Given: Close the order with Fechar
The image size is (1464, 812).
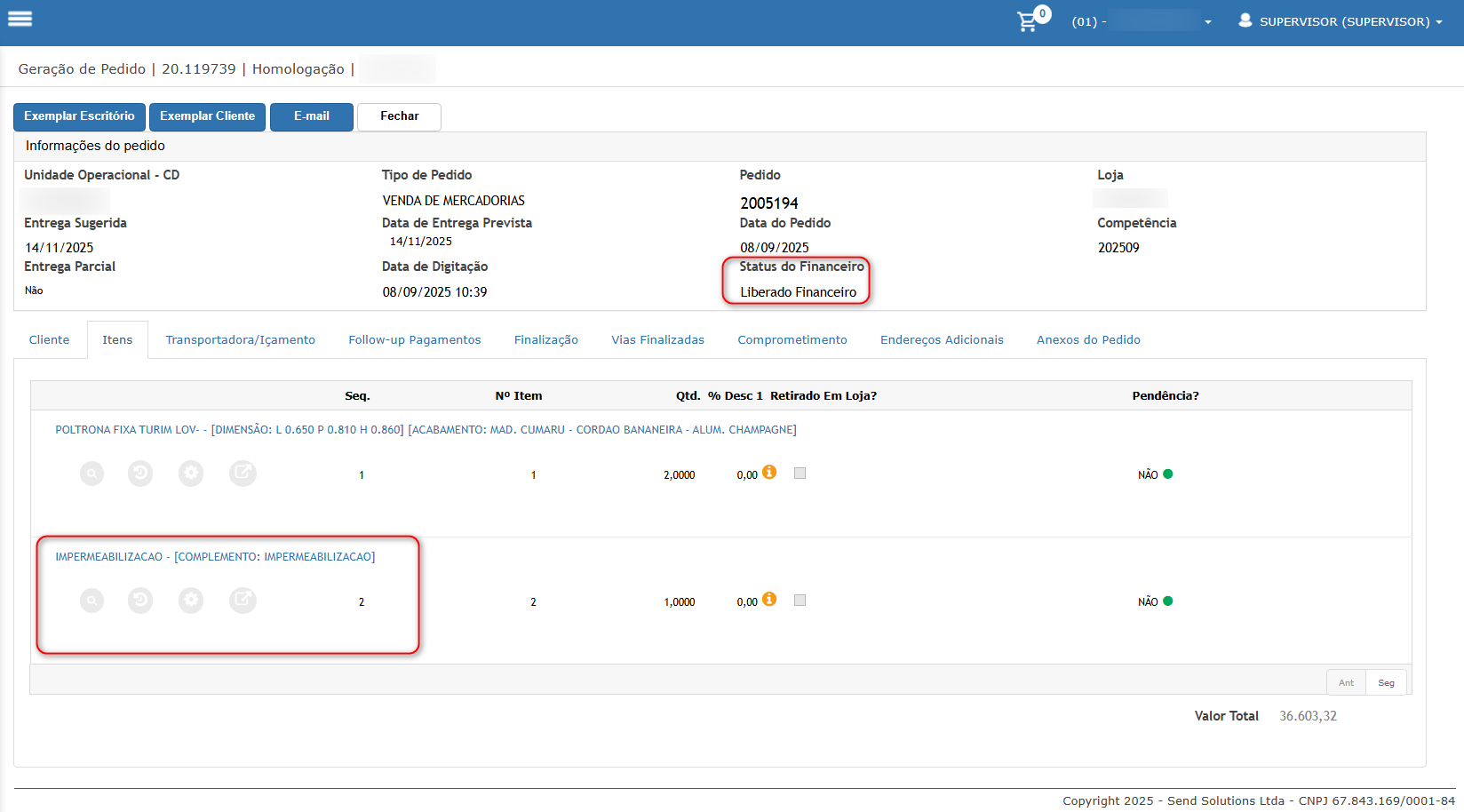Looking at the screenshot, I should click(x=399, y=116).
